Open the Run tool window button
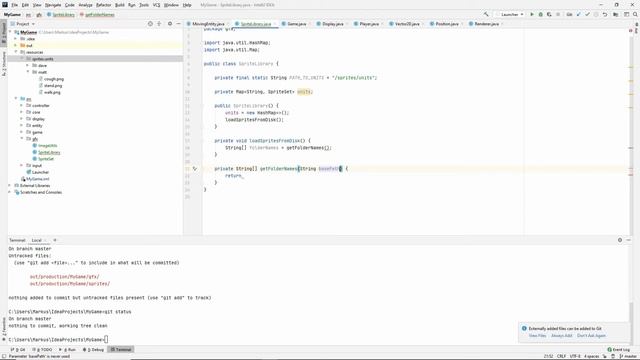This screenshot has width=640, height=360. (x=68, y=349)
